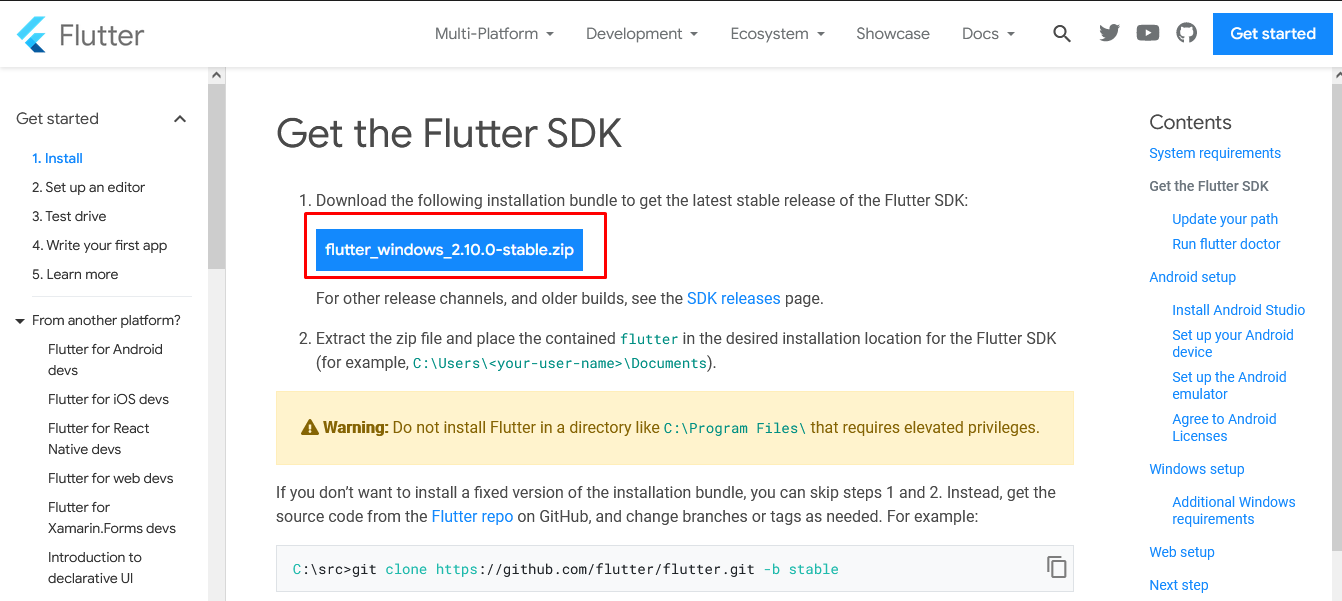This screenshot has height=601, width=1342.
Task: Follow the Flutter repo link
Action: (472, 517)
